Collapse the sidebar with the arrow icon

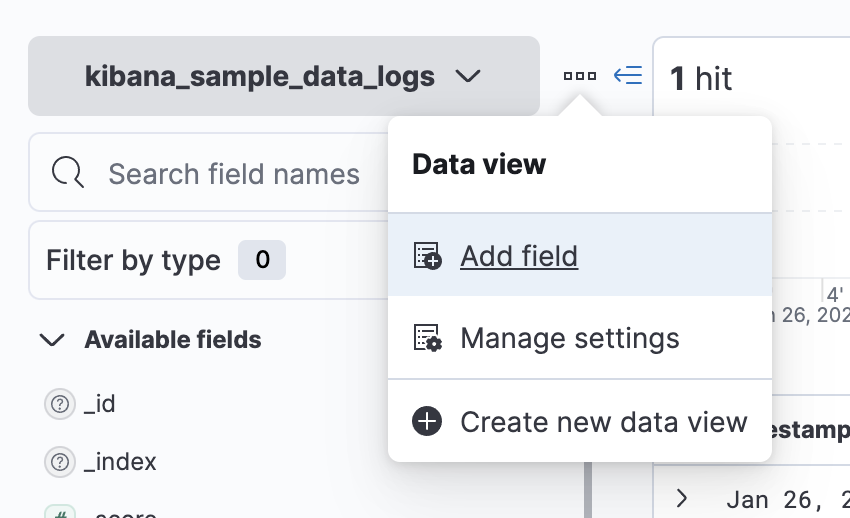(x=627, y=76)
